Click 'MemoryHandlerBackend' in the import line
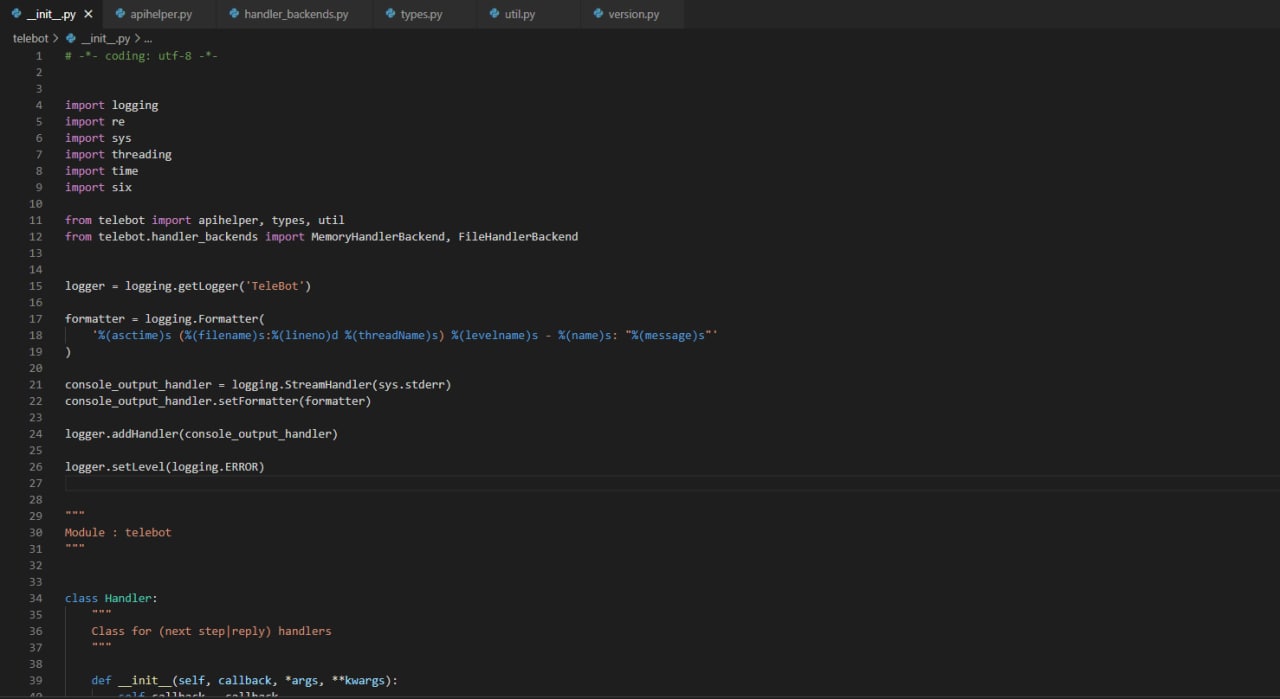The width and height of the screenshot is (1280, 699). tap(378, 236)
